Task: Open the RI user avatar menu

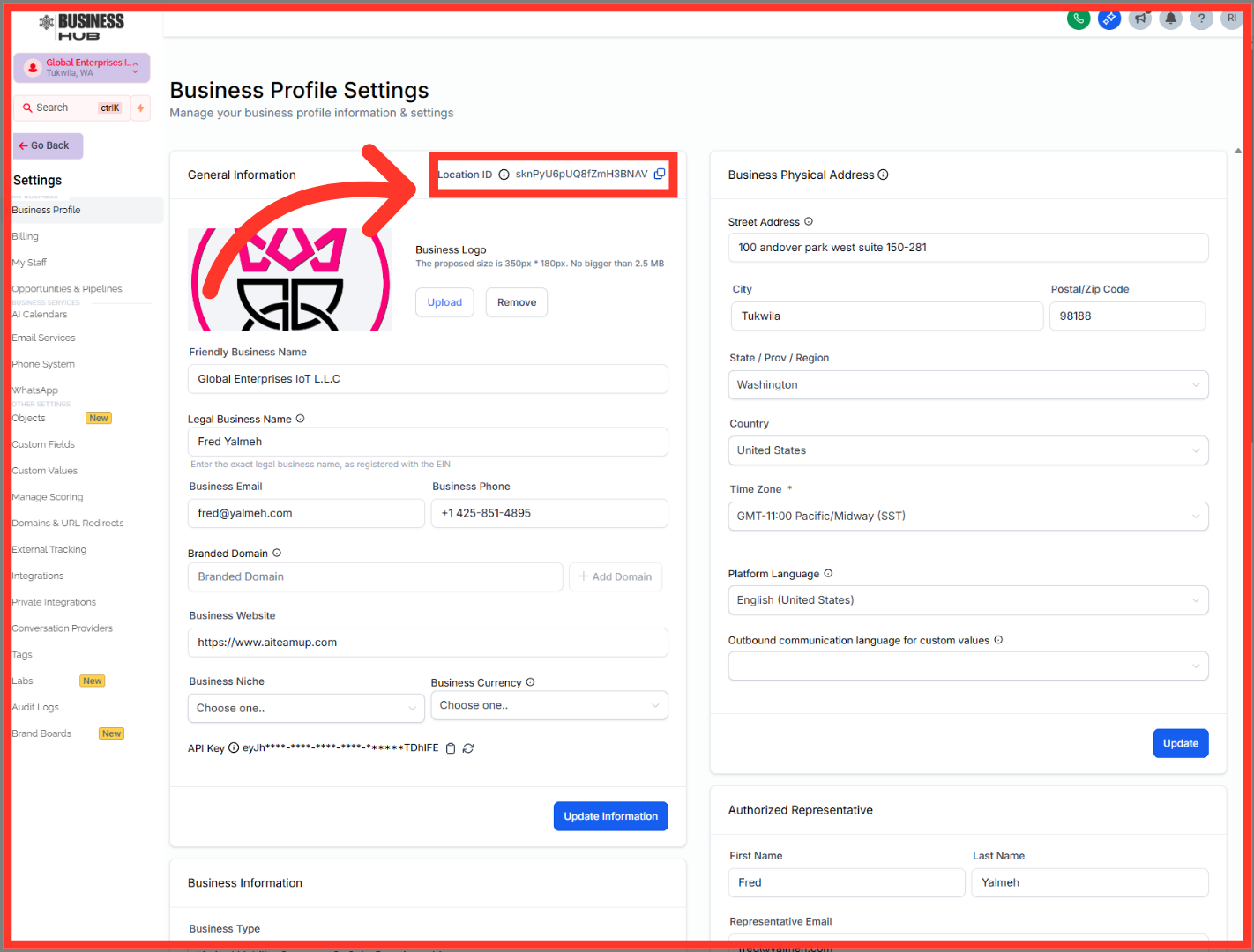Action: click(x=1232, y=19)
